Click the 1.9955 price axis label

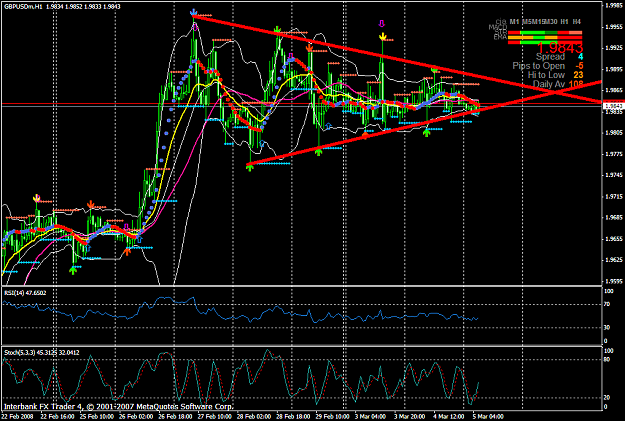614,27
